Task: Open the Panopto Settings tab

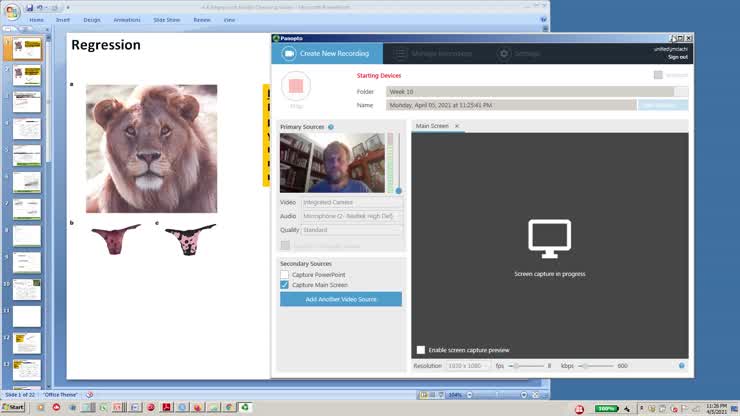Action: [x=519, y=54]
